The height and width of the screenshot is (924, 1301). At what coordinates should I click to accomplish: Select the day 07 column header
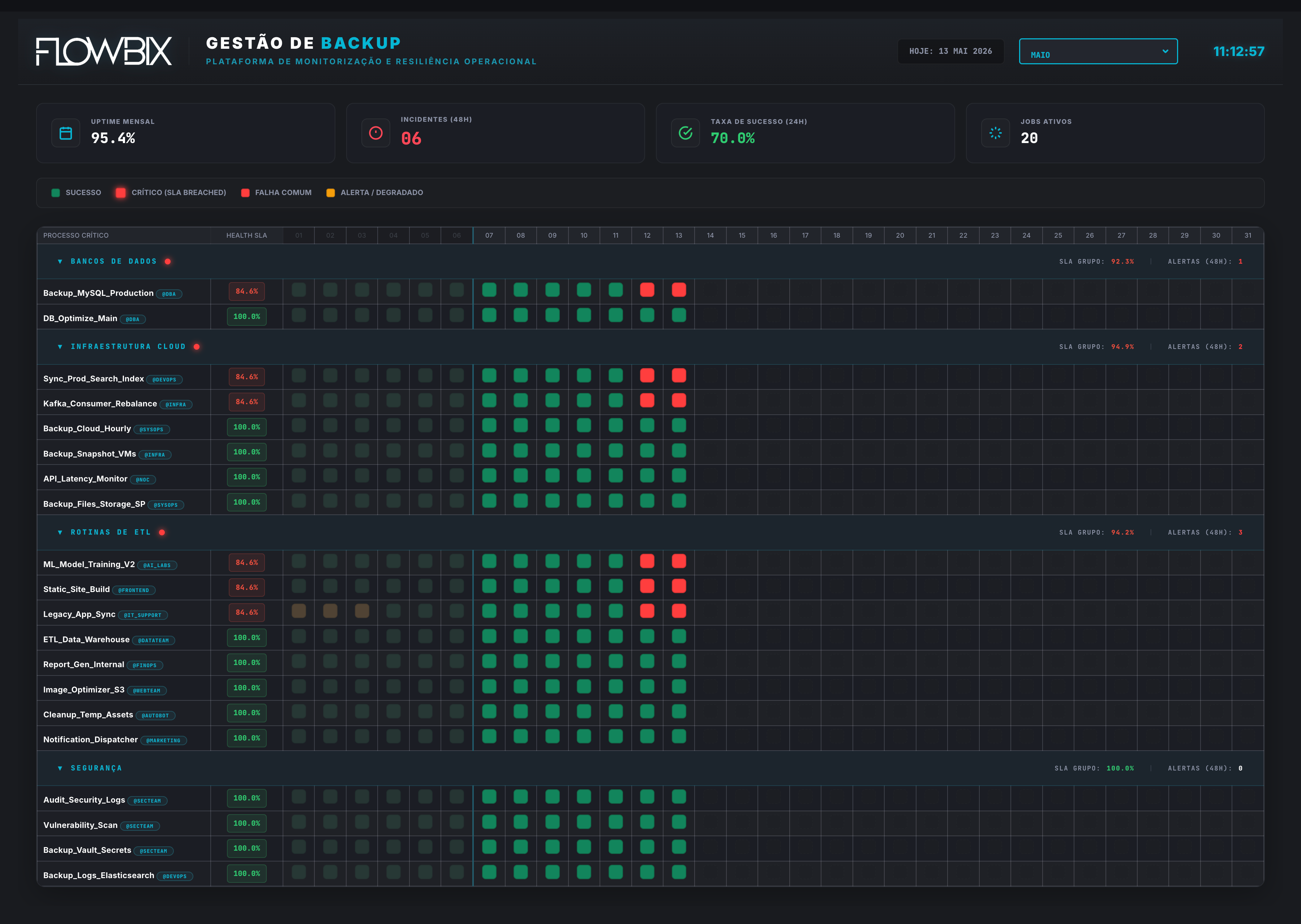coord(489,236)
